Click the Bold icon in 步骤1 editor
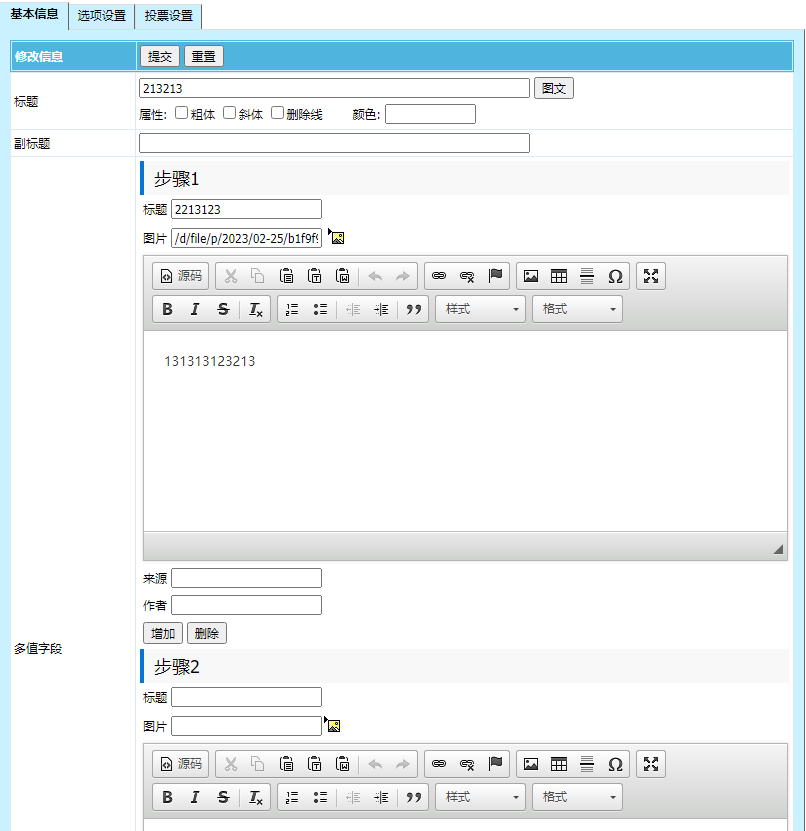 [x=167, y=309]
